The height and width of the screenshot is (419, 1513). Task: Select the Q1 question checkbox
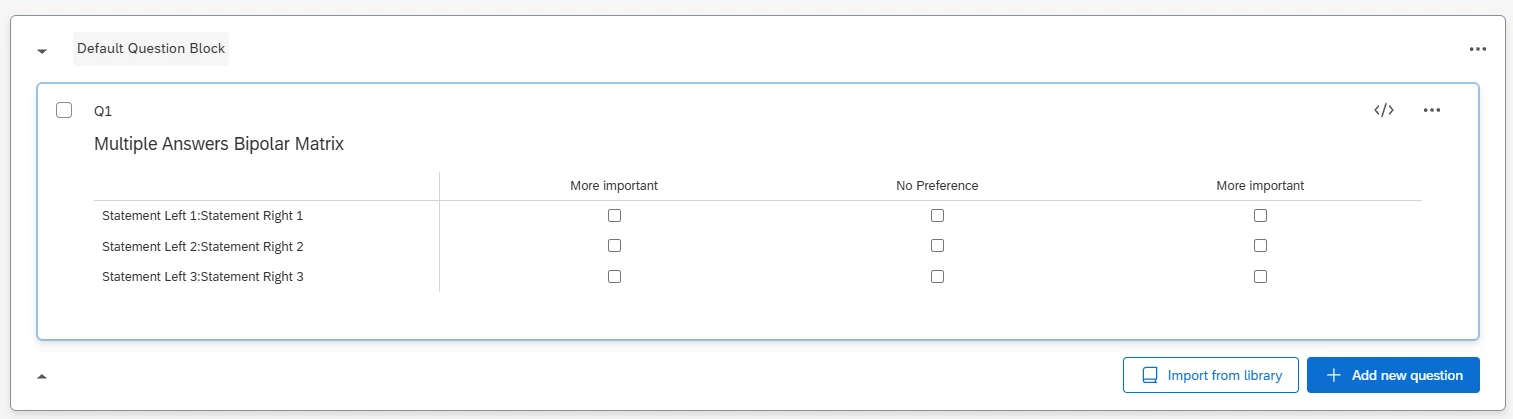(64, 110)
